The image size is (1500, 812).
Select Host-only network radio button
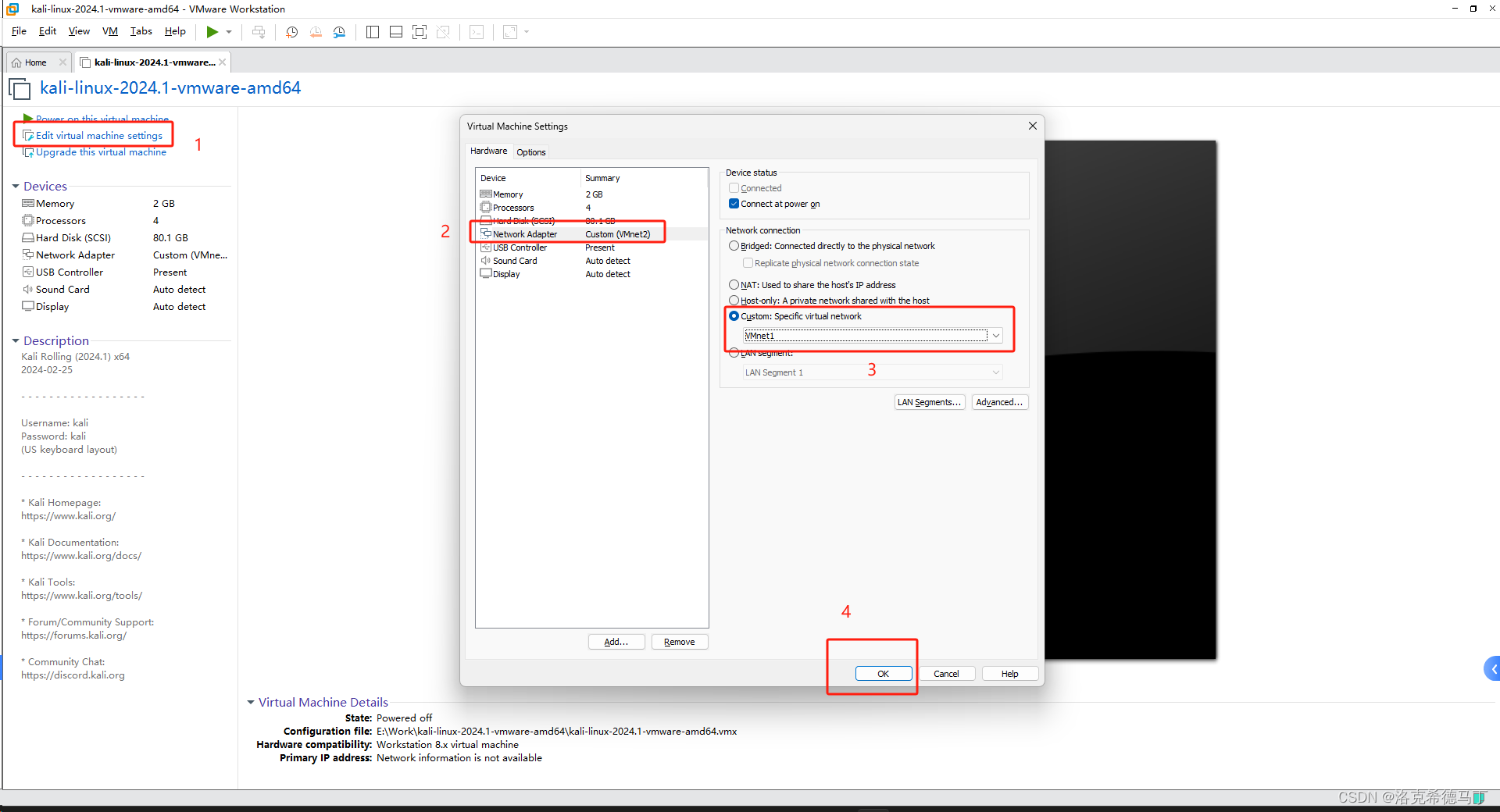(734, 301)
